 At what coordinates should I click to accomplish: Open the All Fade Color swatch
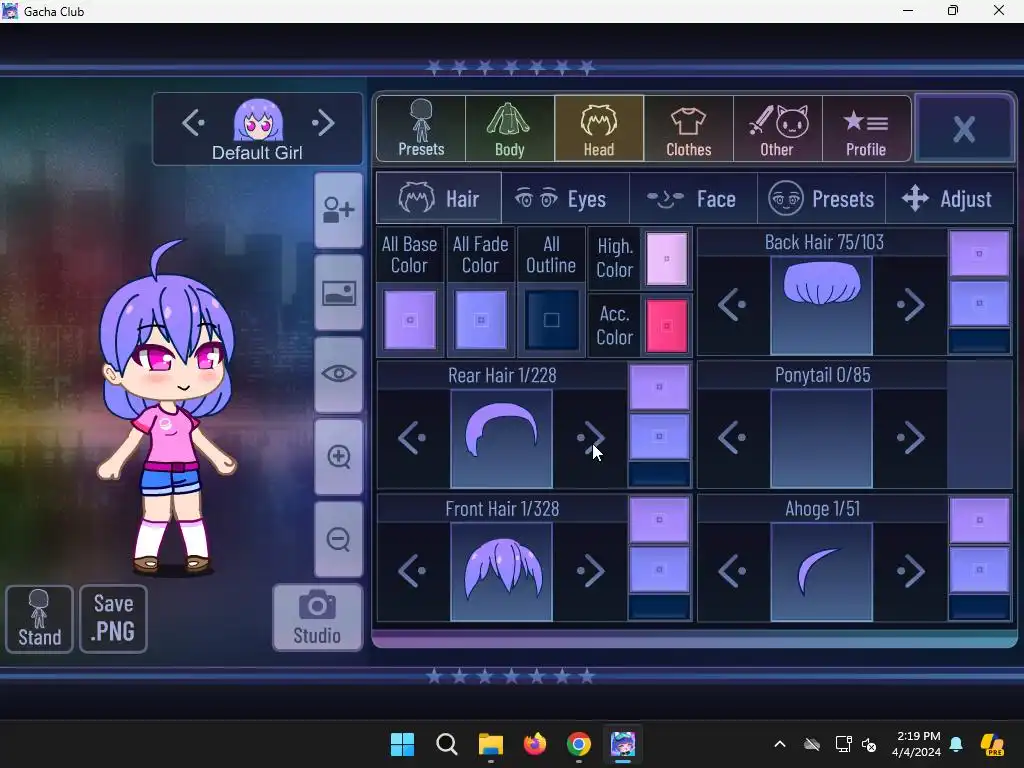[481, 320]
